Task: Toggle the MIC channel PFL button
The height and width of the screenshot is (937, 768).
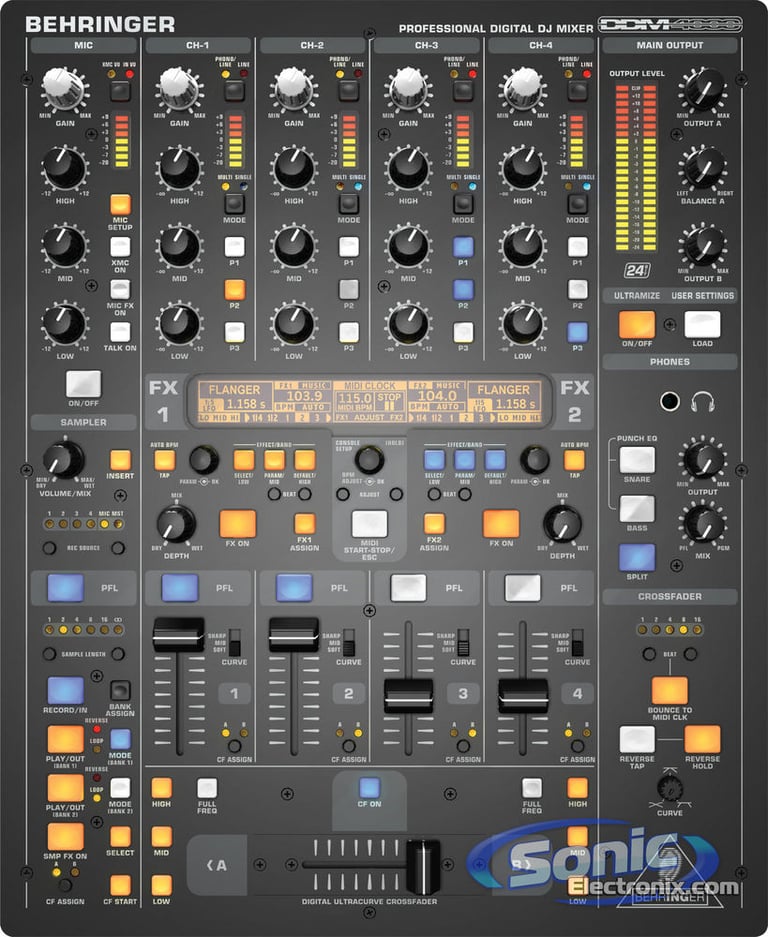Action: tap(66, 588)
